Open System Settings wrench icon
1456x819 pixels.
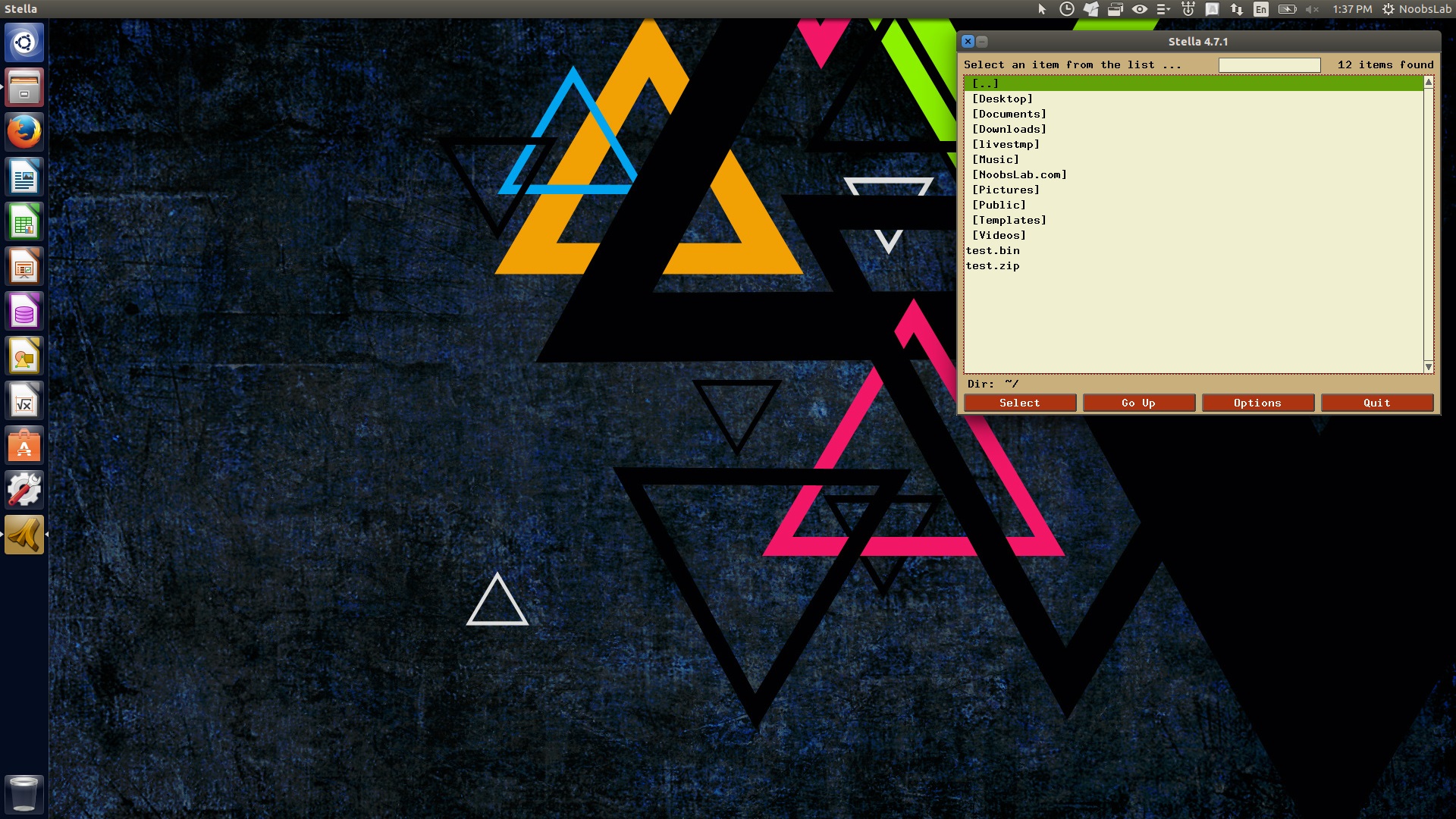coord(24,491)
